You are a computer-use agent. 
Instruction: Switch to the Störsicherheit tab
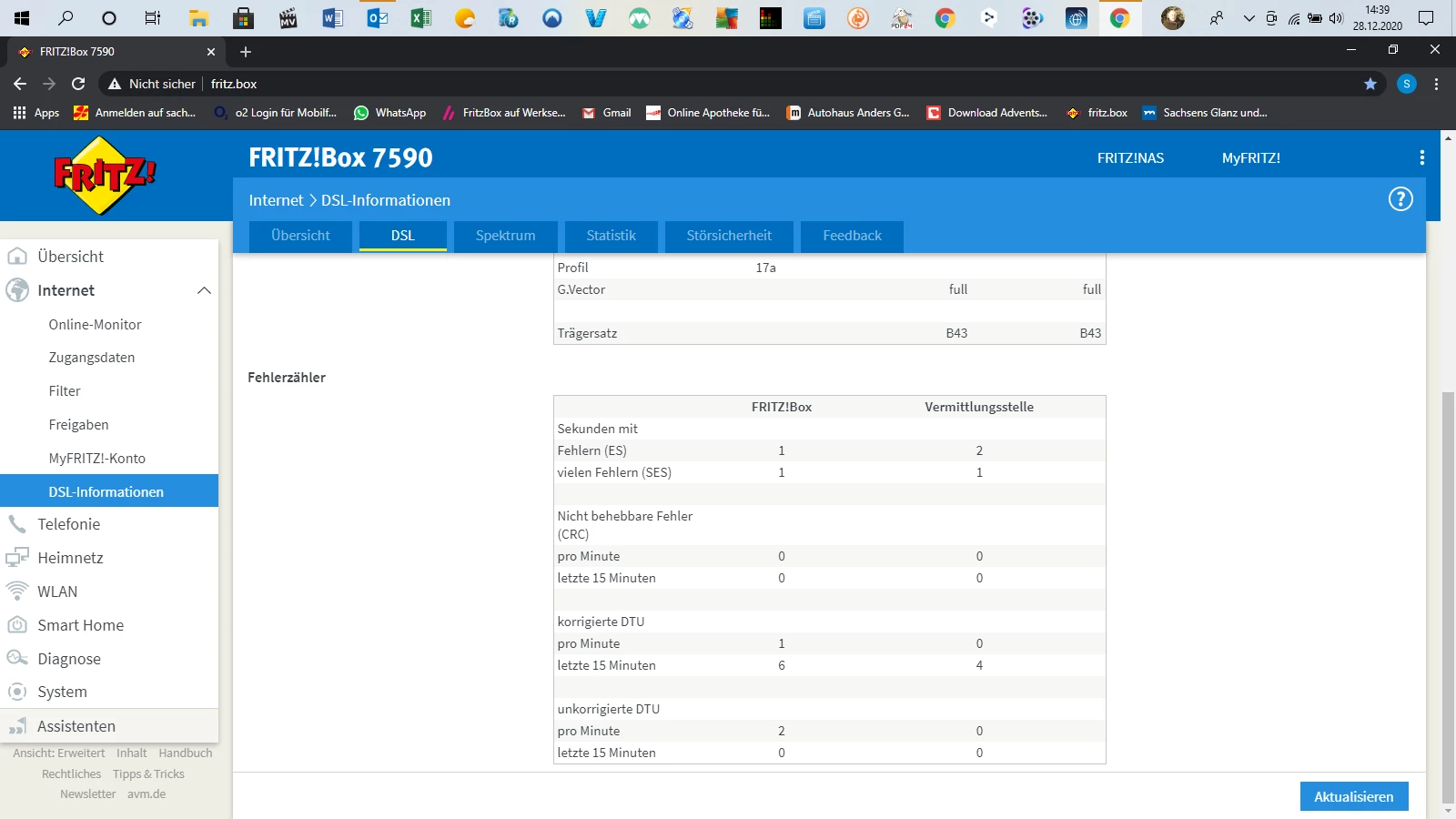[728, 236]
